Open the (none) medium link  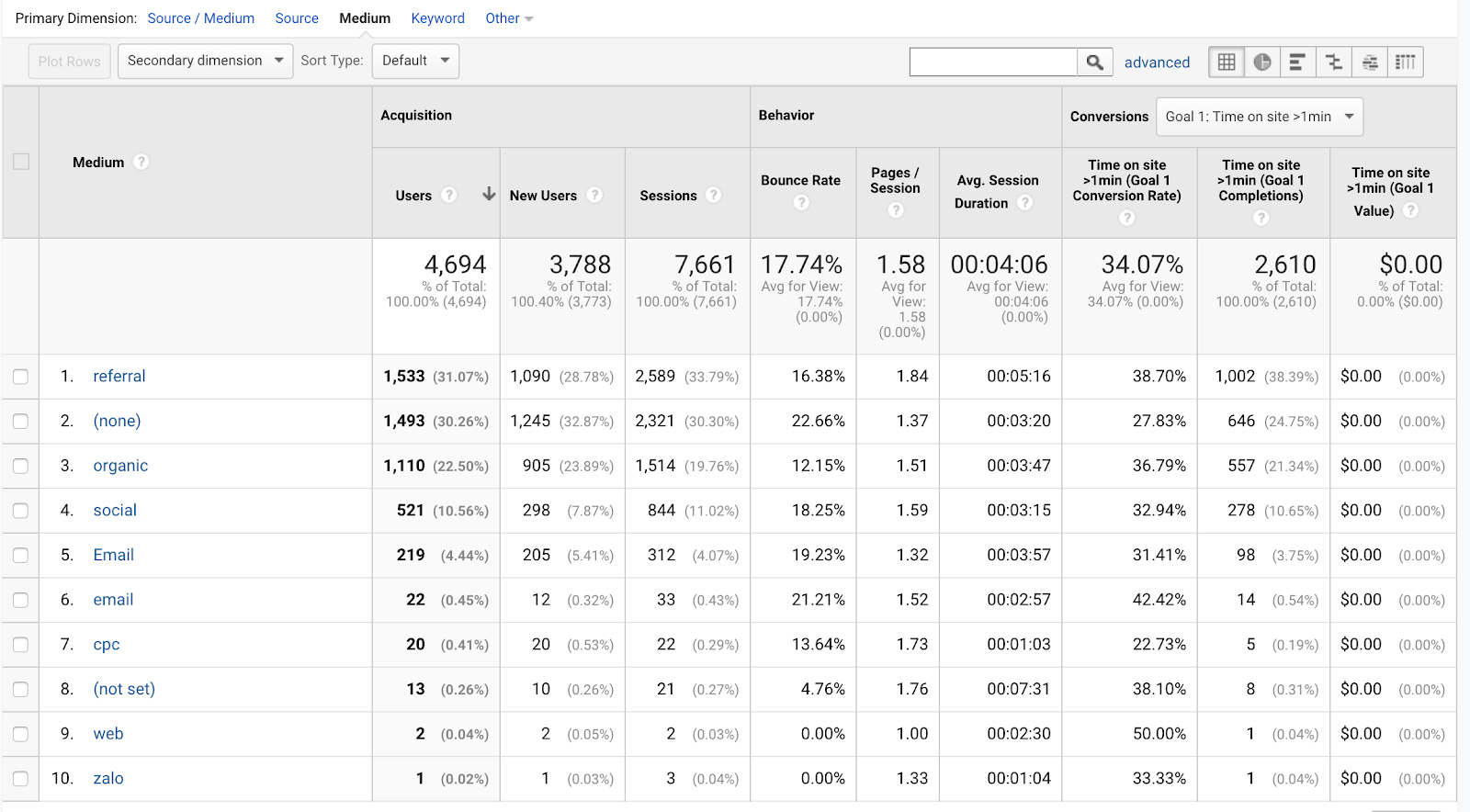click(x=117, y=422)
